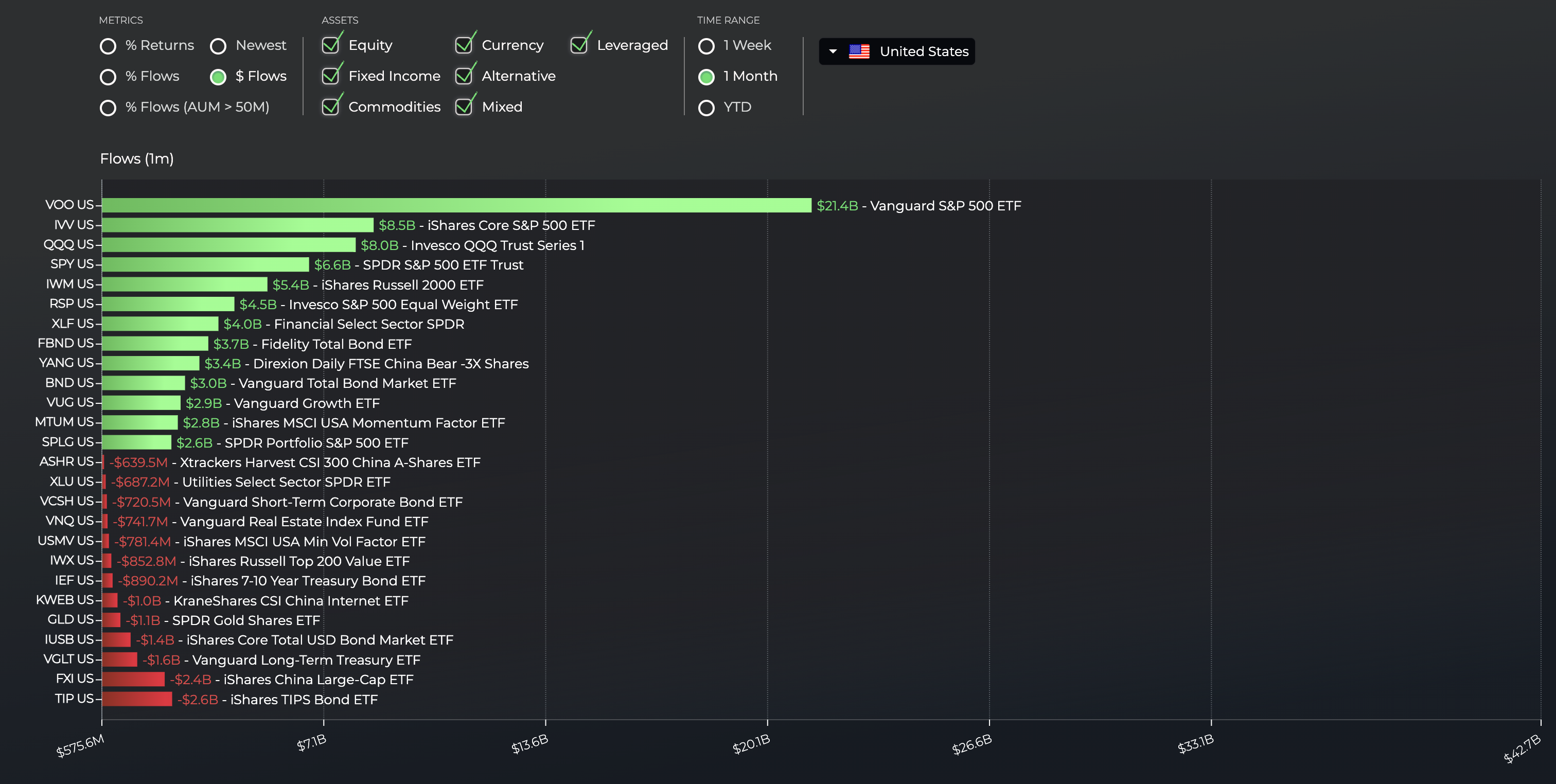The width and height of the screenshot is (1556, 784).
Task: Click Vanguard Total Bond Market ETF label
Action: pyautogui.click(x=347, y=384)
